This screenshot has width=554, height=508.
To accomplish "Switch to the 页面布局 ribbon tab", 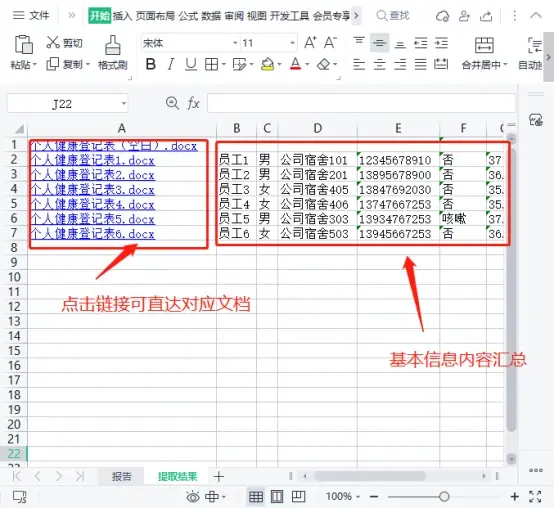I will point(155,16).
